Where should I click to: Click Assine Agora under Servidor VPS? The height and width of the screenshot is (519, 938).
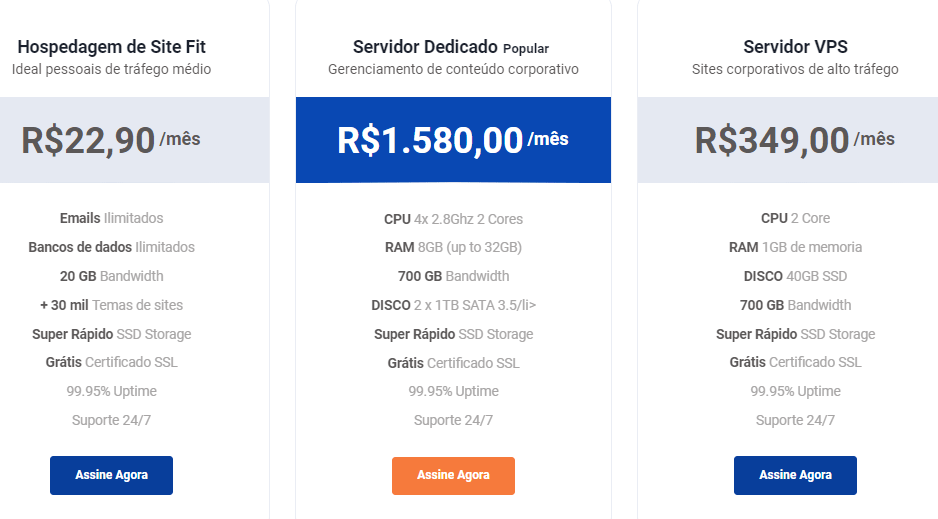pyautogui.click(x=795, y=475)
